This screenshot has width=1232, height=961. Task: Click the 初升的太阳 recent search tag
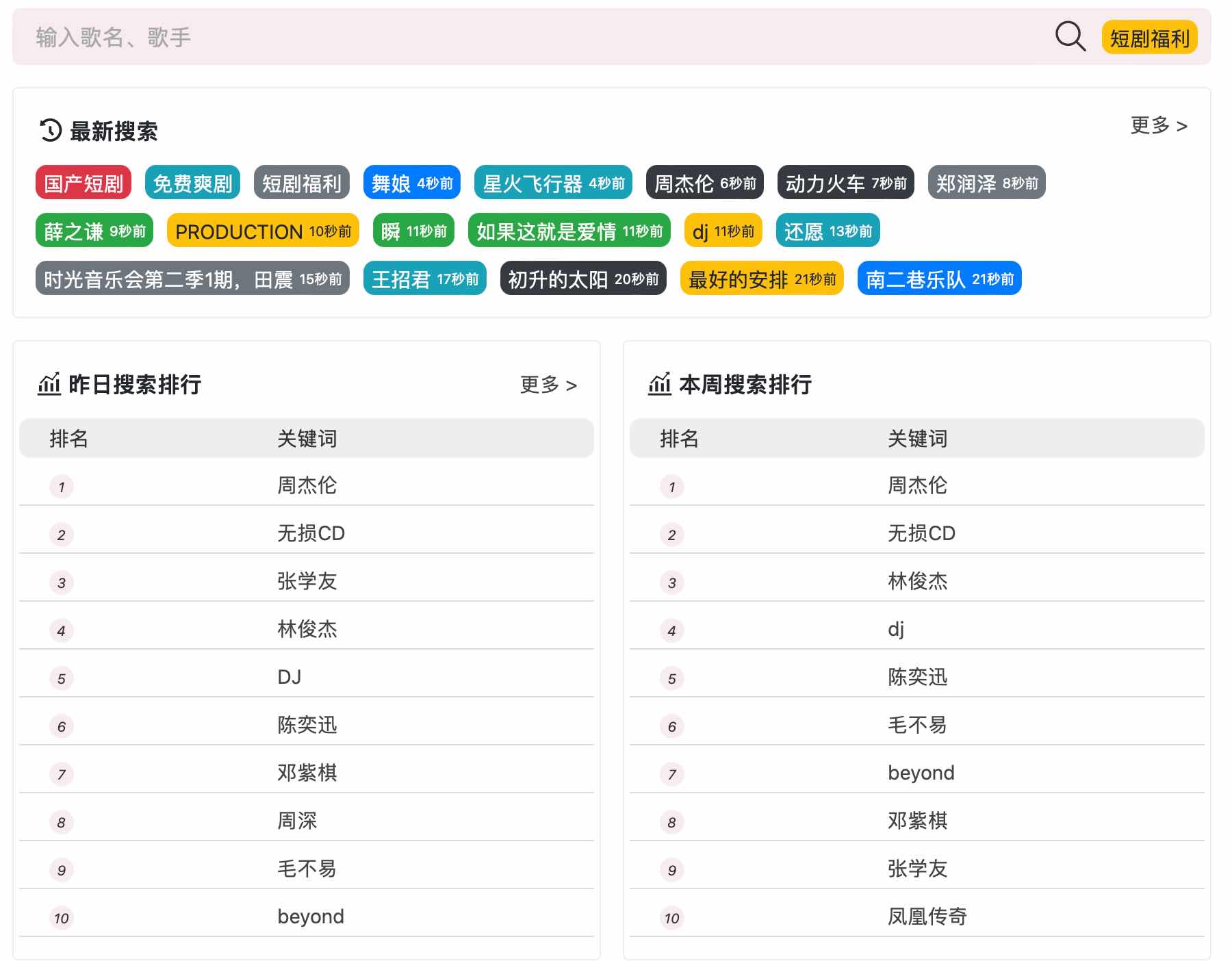tap(583, 279)
